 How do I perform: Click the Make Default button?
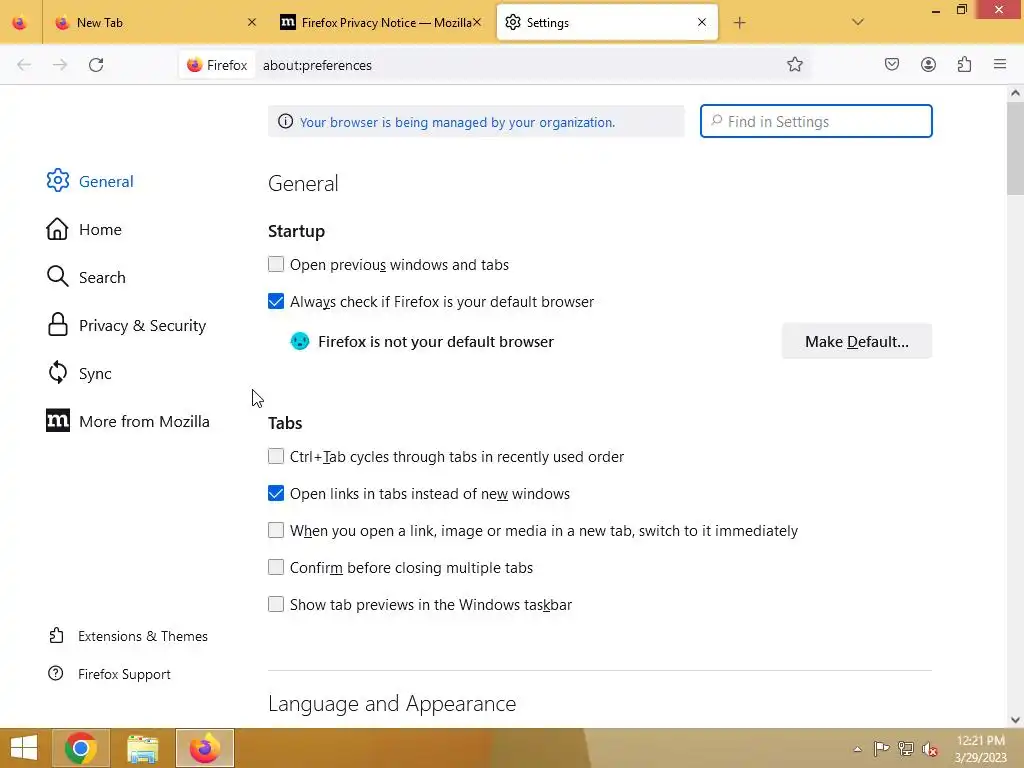coord(856,342)
